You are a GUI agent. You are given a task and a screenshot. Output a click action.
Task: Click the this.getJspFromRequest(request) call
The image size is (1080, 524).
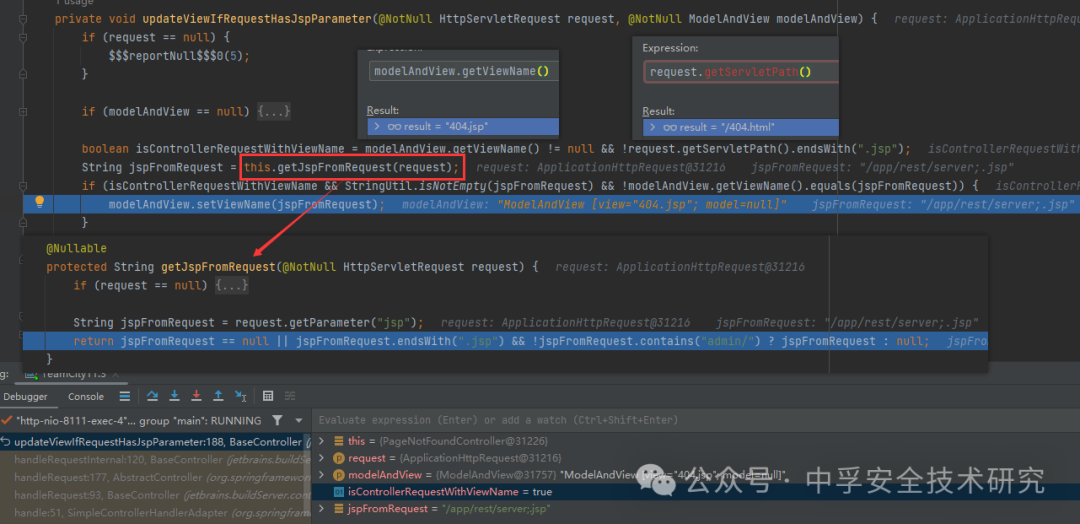[x=351, y=167]
